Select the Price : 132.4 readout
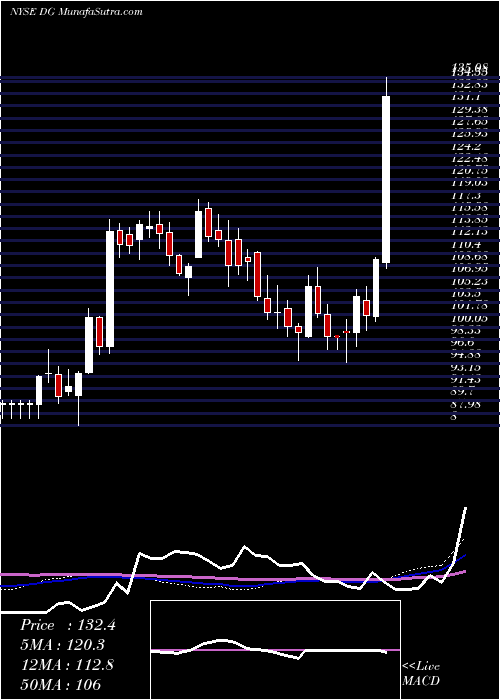The image size is (500, 700). tap(68, 625)
